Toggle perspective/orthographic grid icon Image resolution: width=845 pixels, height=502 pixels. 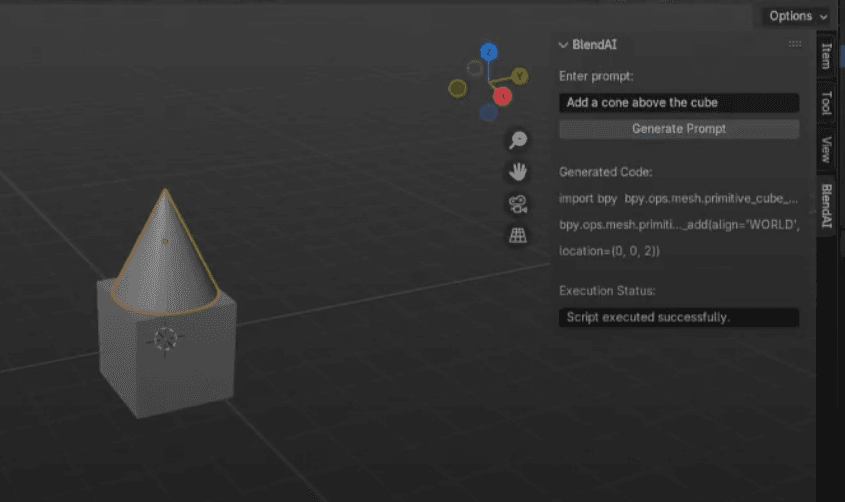pyautogui.click(x=518, y=236)
